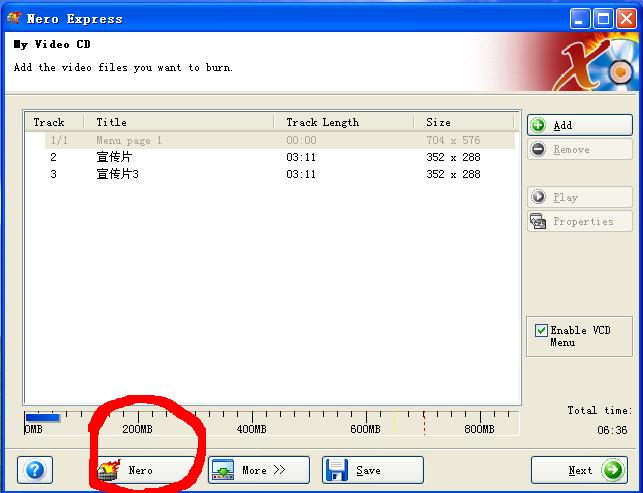Click the Properties button

pos(579,221)
